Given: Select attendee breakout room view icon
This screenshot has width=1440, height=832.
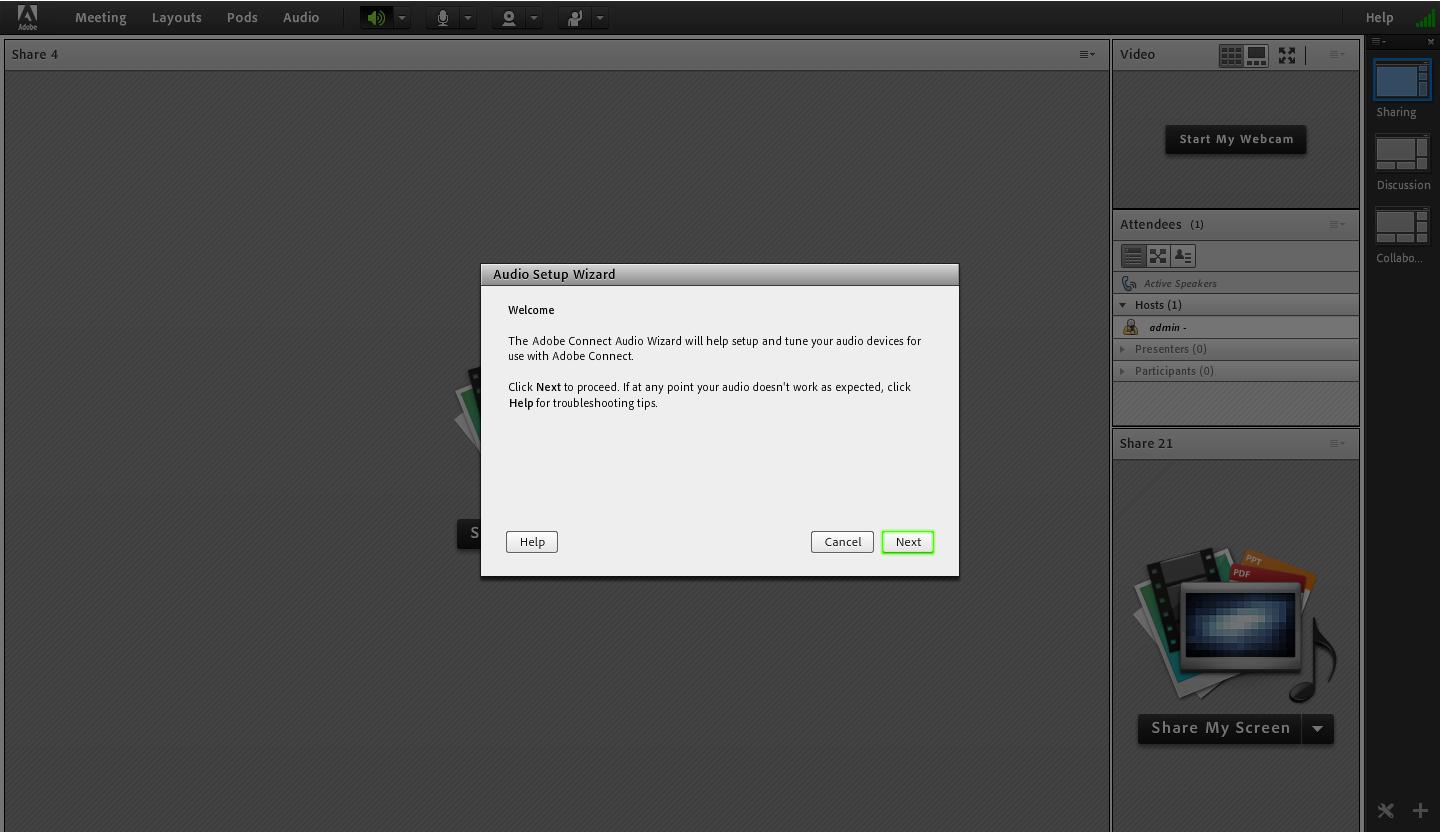Looking at the screenshot, I should click(x=1158, y=256).
